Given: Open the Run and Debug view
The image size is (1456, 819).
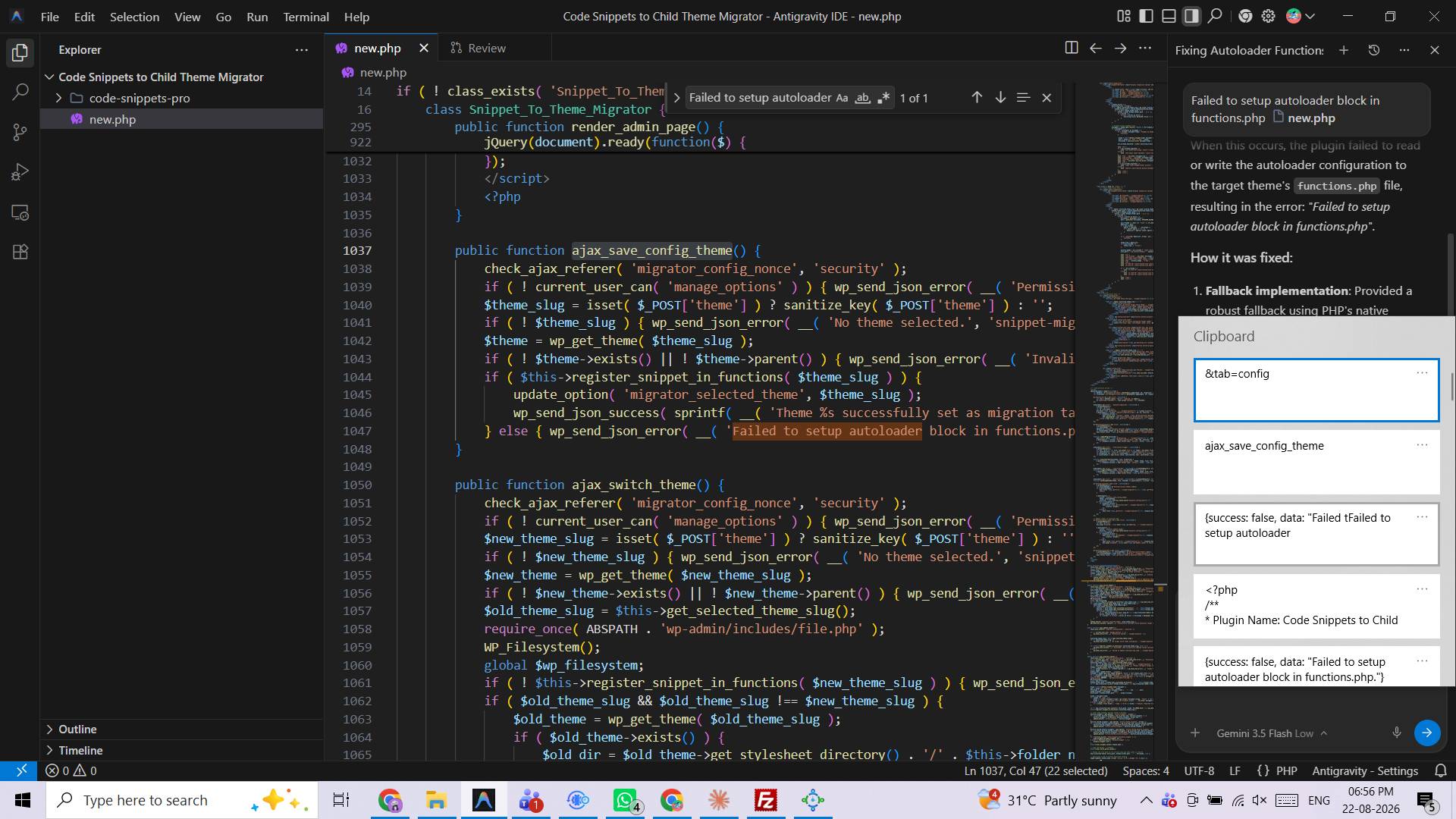Looking at the screenshot, I should coord(20,173).
